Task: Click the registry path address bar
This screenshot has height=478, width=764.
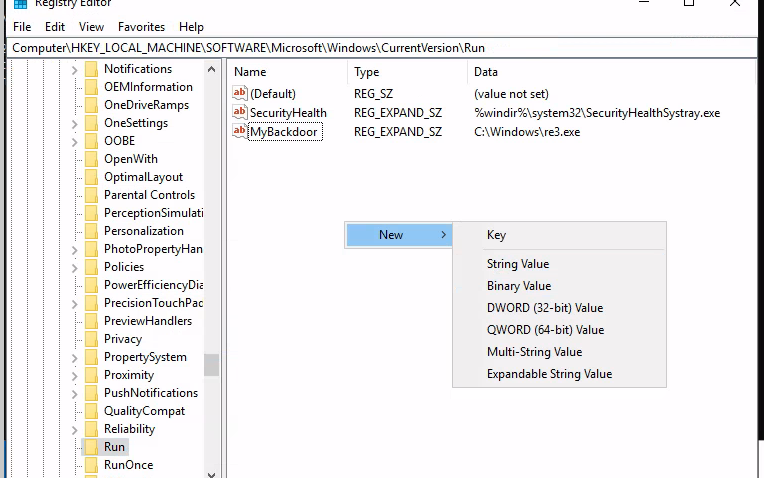Action: click(x=382, y=48)
